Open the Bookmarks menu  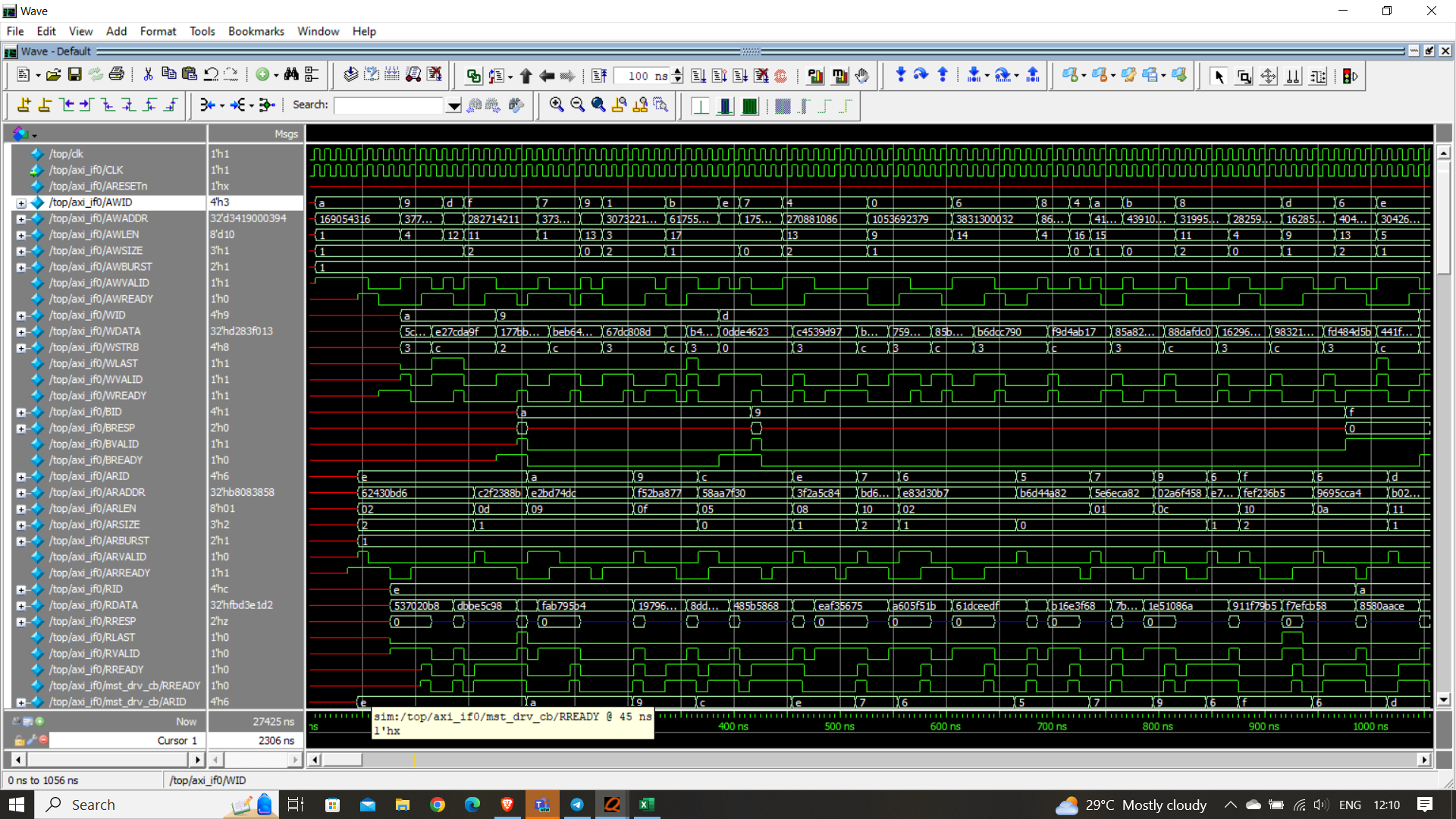[x=256, y=31]
